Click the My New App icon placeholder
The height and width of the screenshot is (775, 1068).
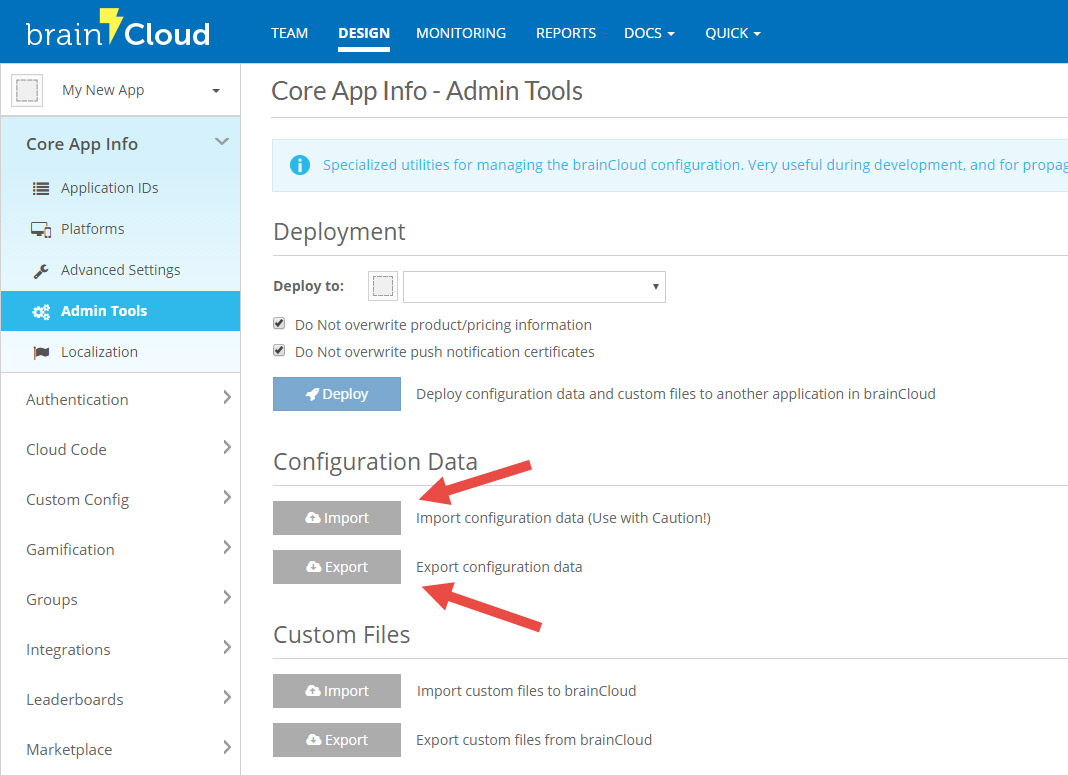(27, 90)
